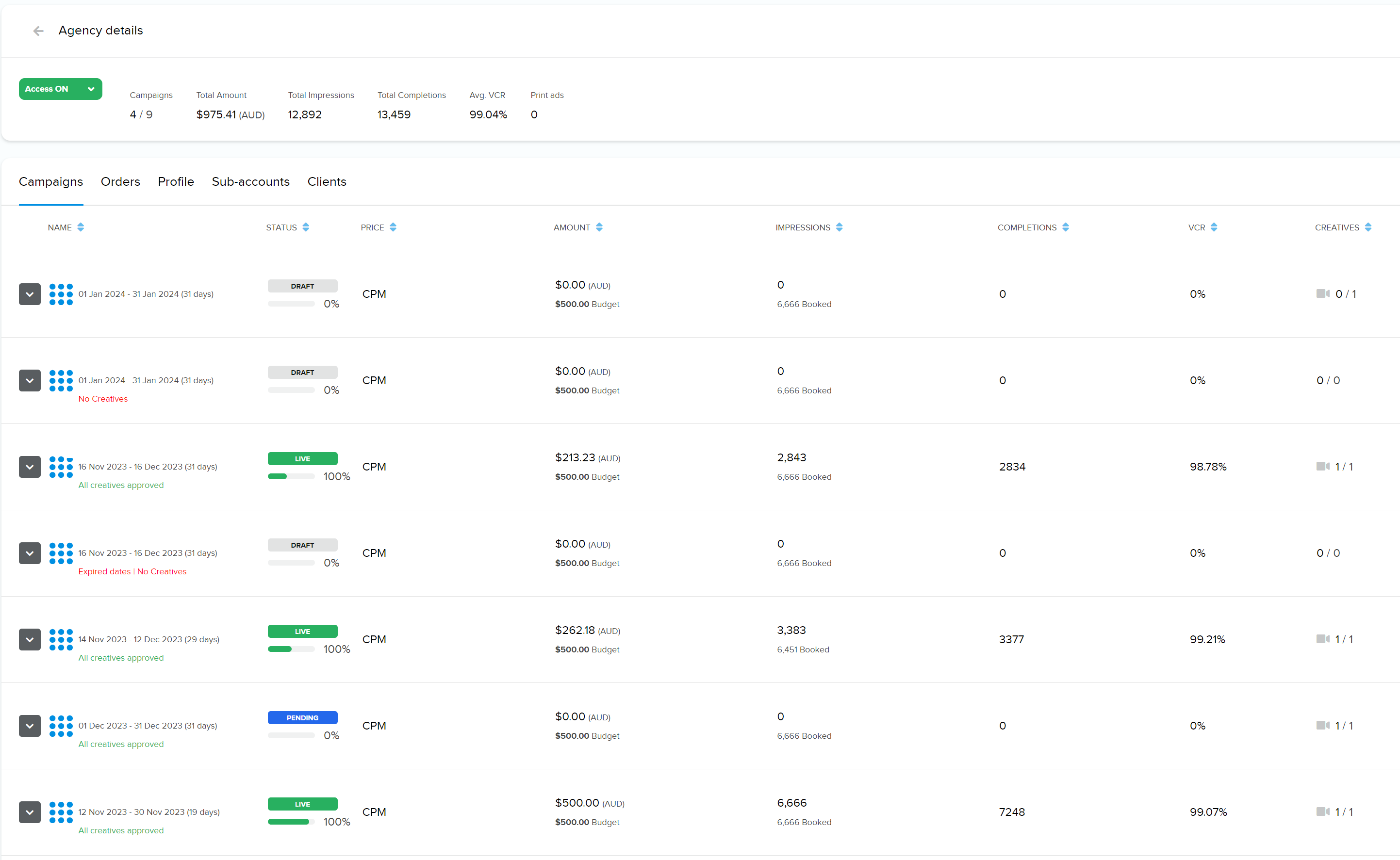Select campaign 12 Nov 2023 - 30 Nov 2023 name
This screenshot has width=1400, height=860.
[x=149, y=813]
